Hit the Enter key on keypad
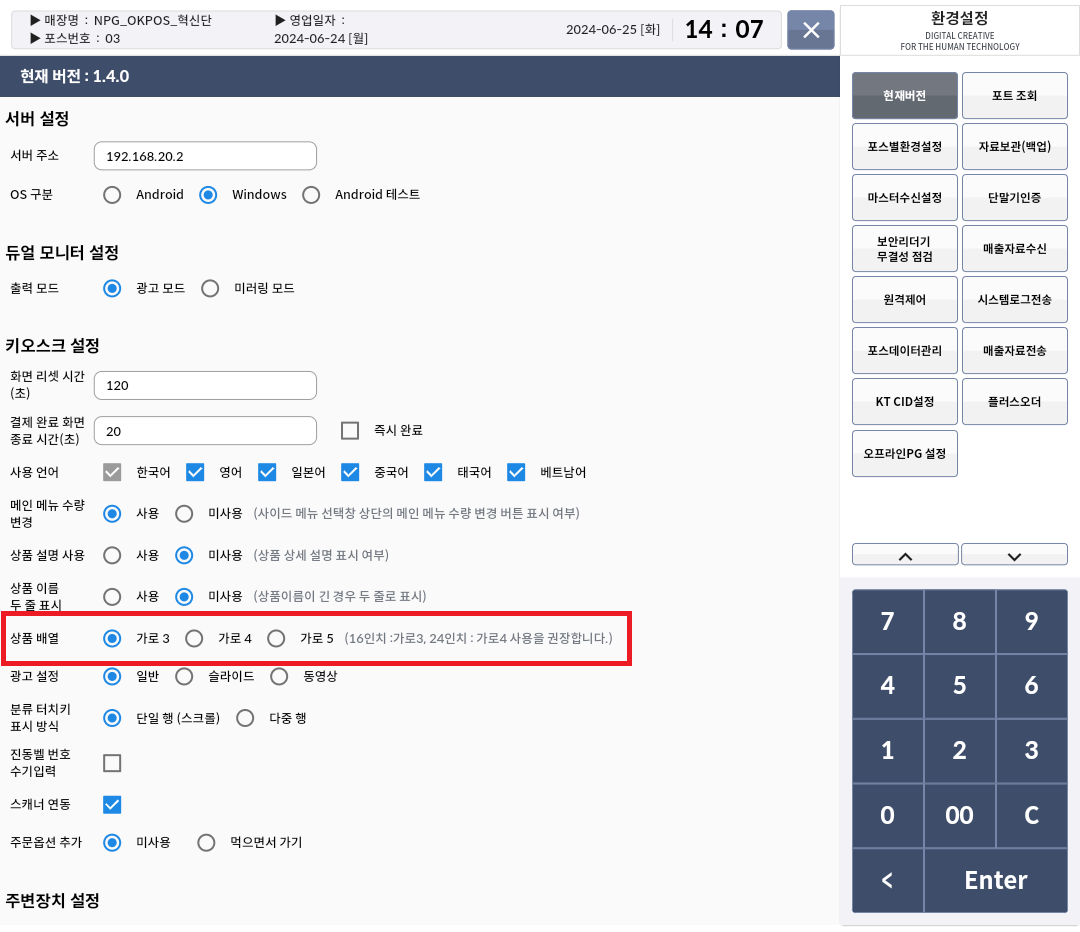1080x932 pixels. 995,880
